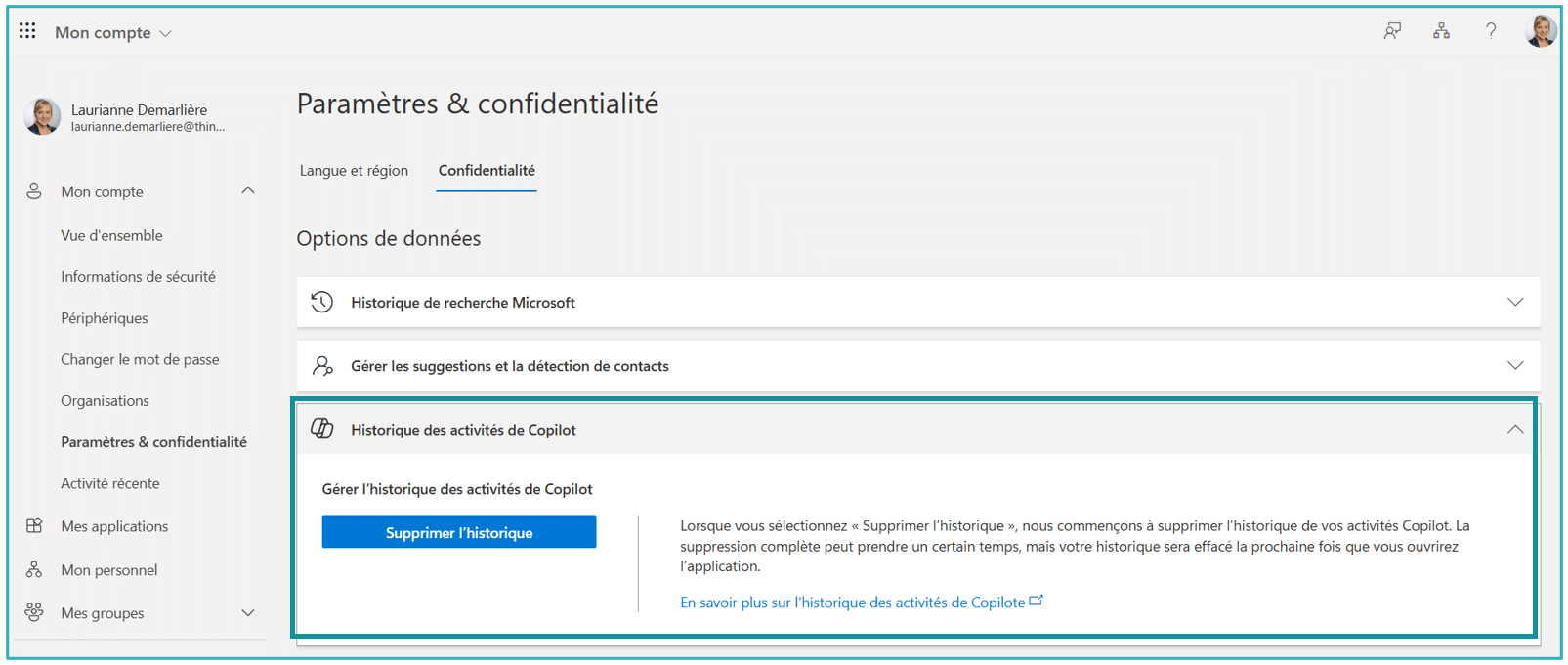The height and width of the screenshot is (665, 1568).
Task: Expand Historique de recherche Microsoft section
Action: pyautogui.click(x=1514, y=303)
